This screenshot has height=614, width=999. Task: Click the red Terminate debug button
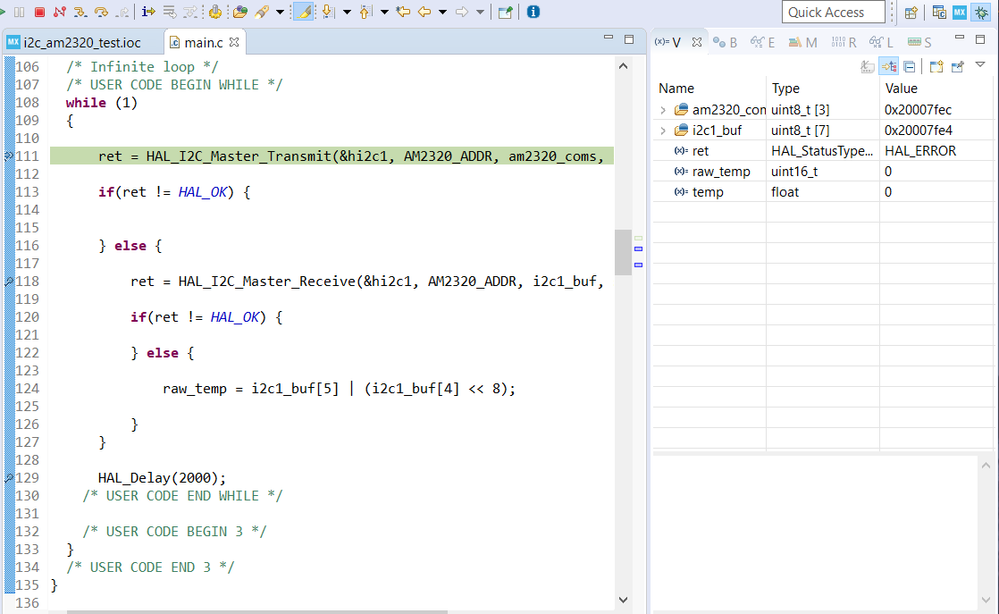point(39,12)
